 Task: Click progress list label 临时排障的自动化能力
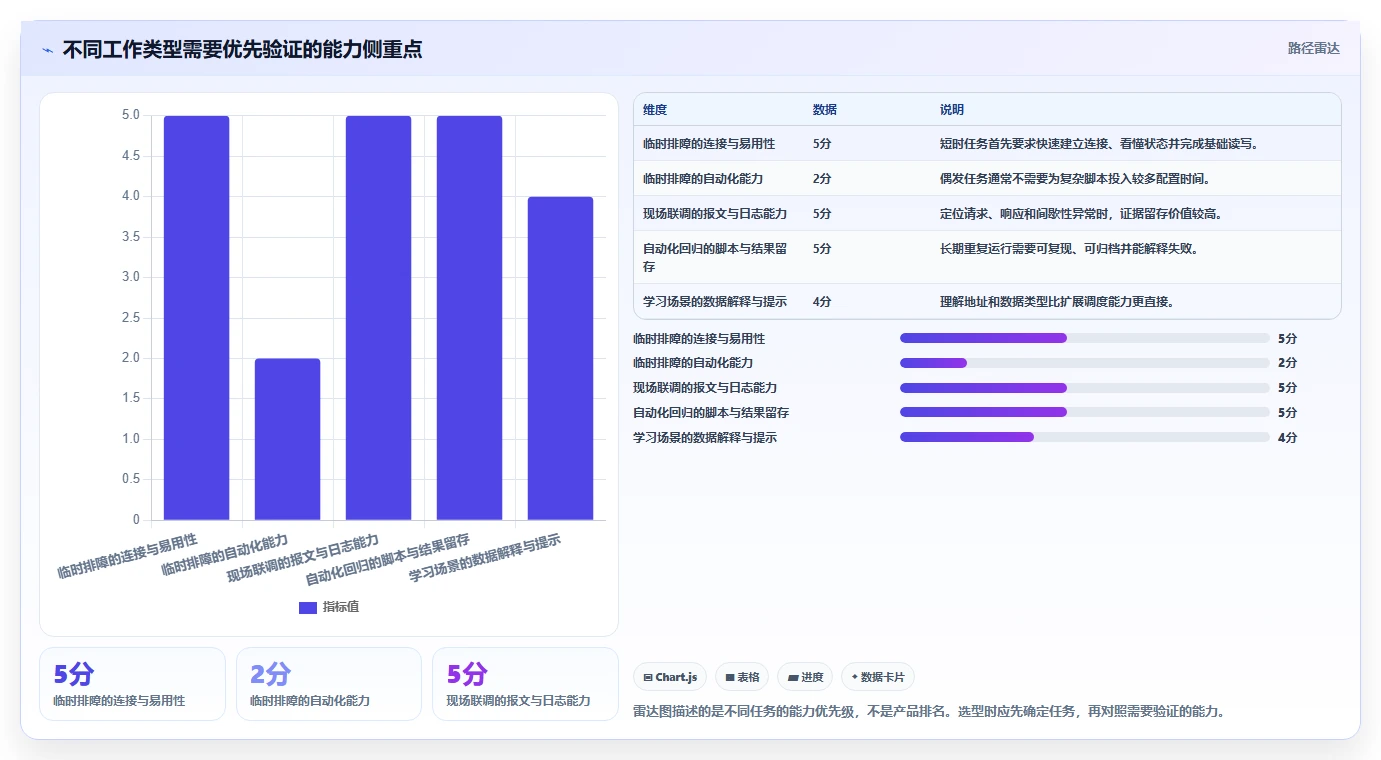click(693, 363)
